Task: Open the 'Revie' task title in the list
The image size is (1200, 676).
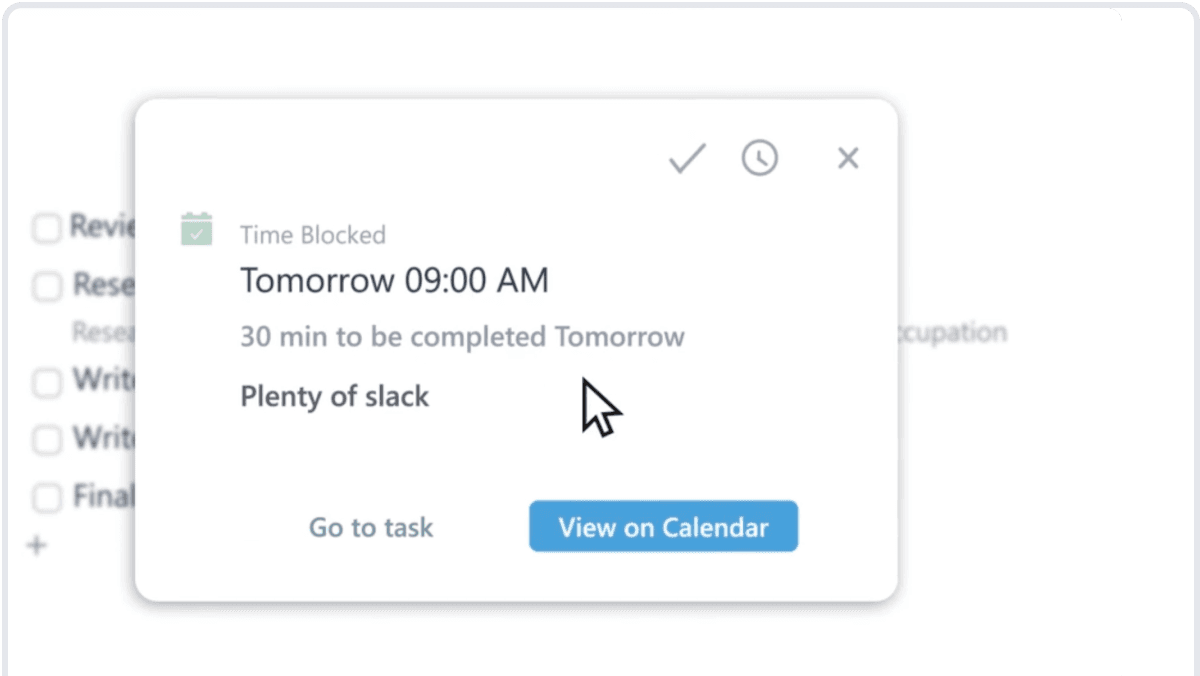Action: 102,227
